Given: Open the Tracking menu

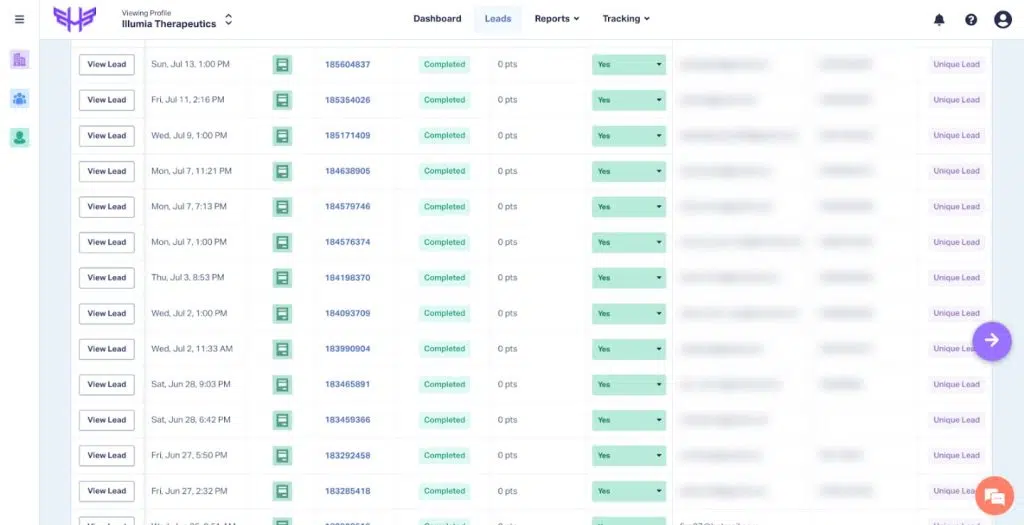Looking at the screenshot, I should 625,19.
